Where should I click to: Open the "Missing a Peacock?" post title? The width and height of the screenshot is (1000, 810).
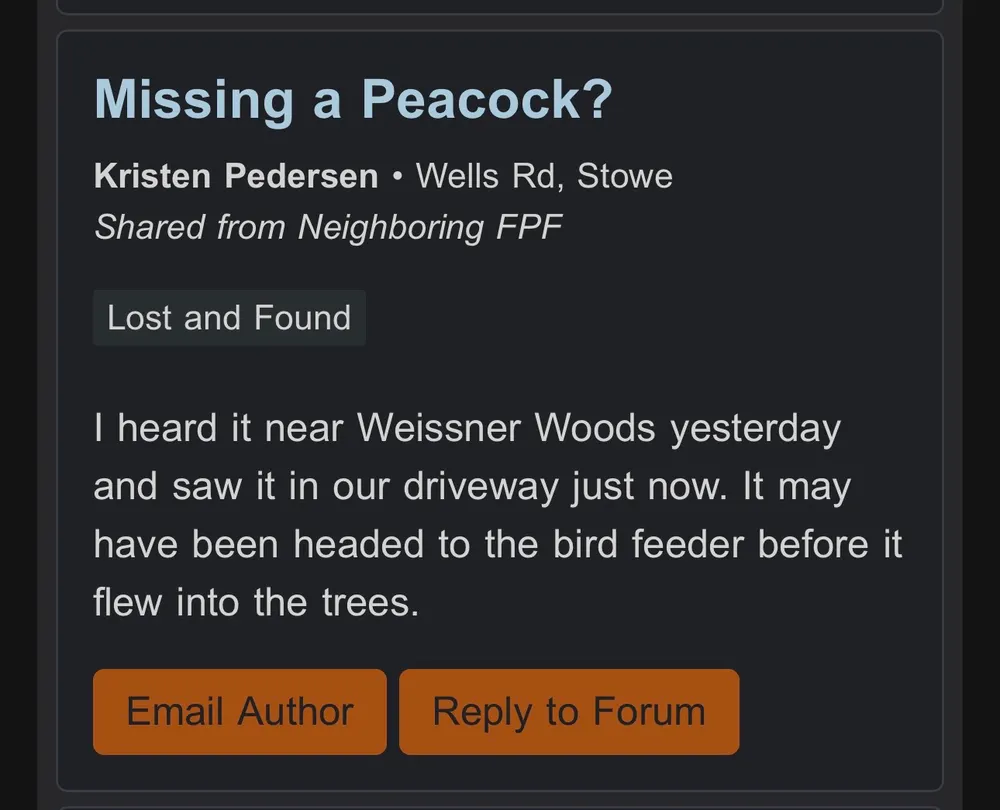tap(352, 99)
